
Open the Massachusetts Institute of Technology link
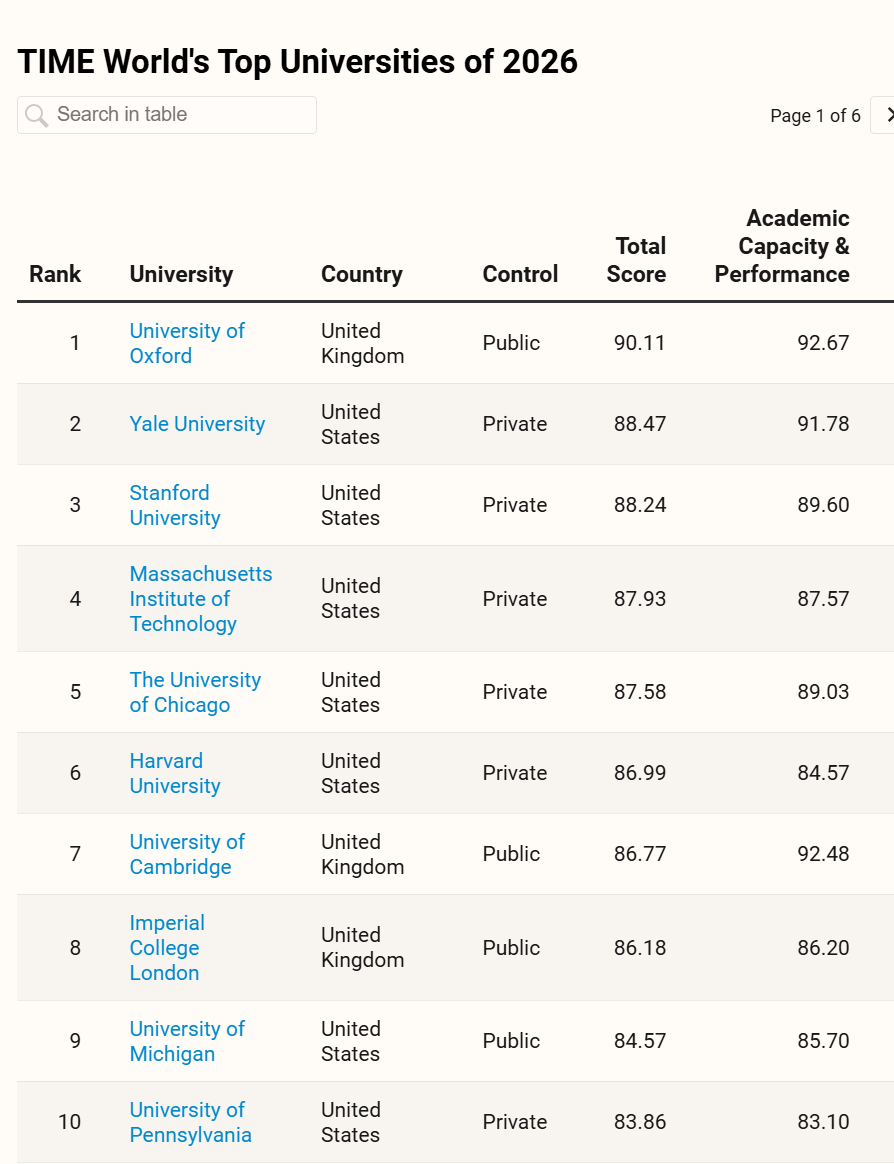point(200,599)
